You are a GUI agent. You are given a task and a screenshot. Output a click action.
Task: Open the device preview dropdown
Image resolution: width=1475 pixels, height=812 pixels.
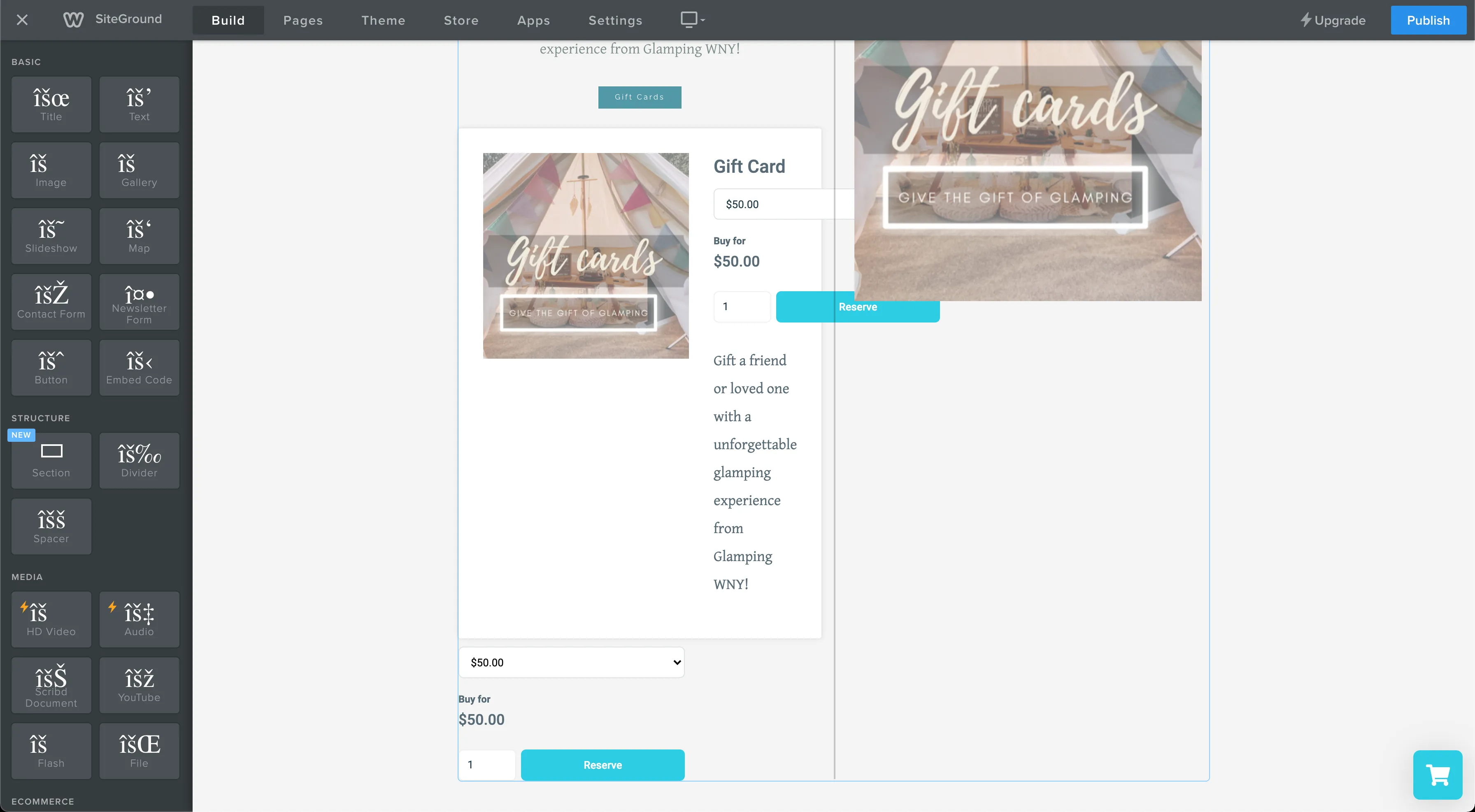692,20
